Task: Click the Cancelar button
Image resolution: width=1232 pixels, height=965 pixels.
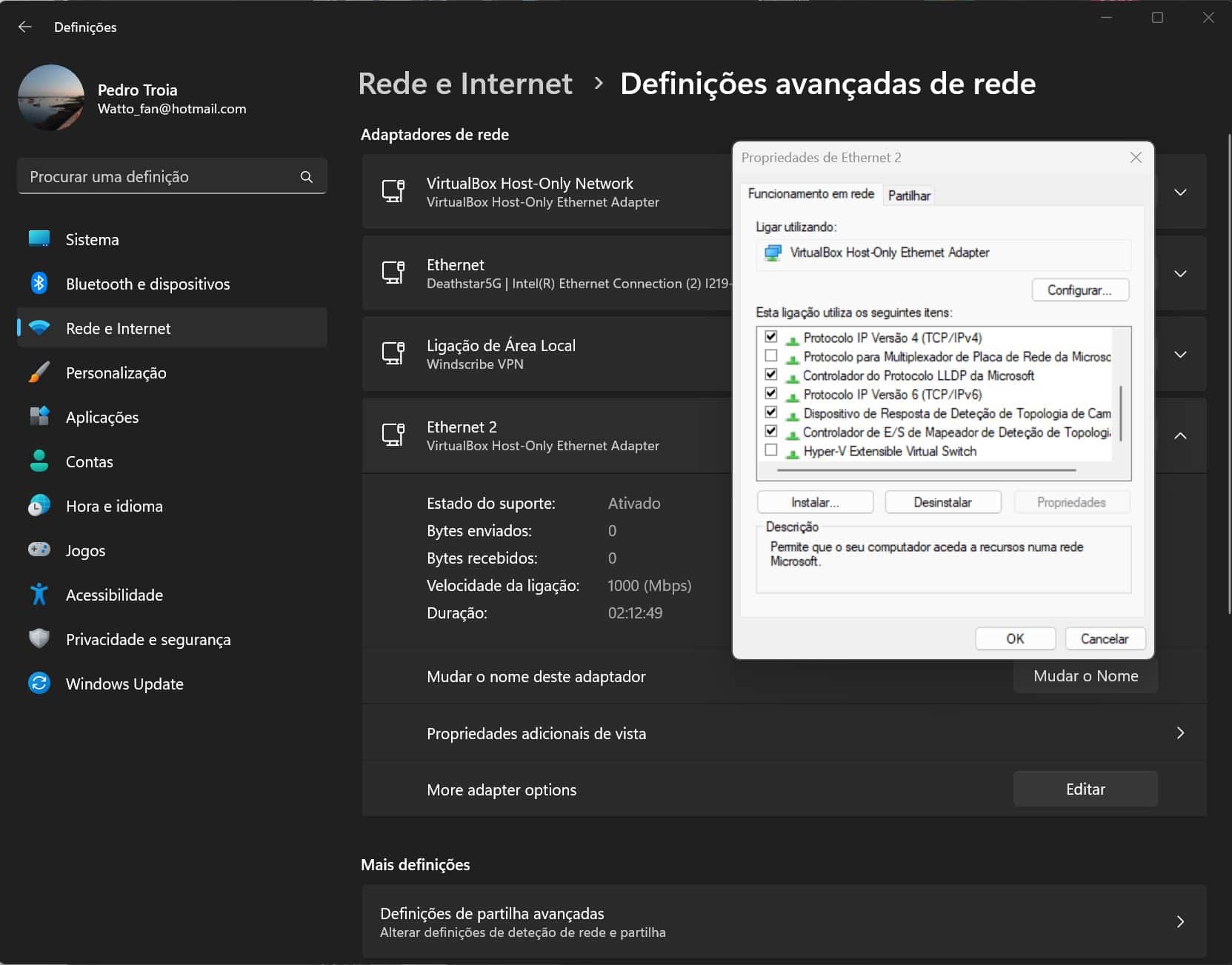Action: click(x=1105, y=638)
